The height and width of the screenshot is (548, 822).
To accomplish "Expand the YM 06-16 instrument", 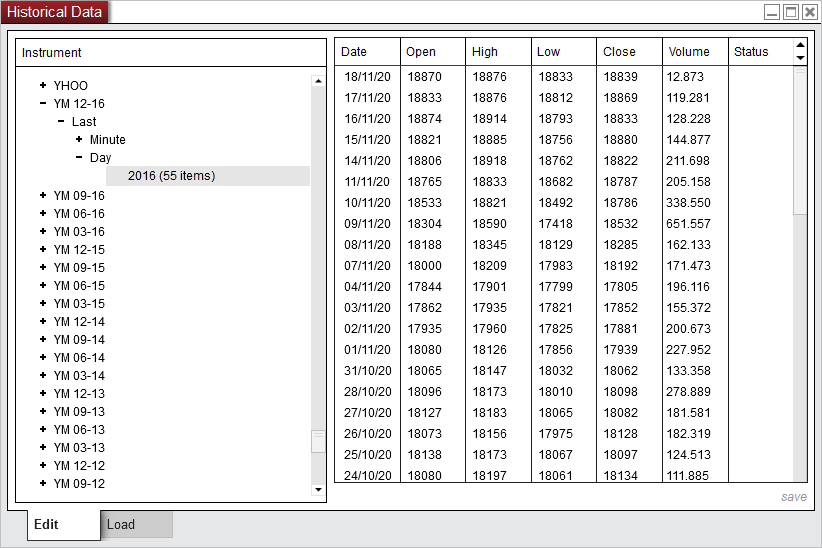I will (x=43, y=213).
